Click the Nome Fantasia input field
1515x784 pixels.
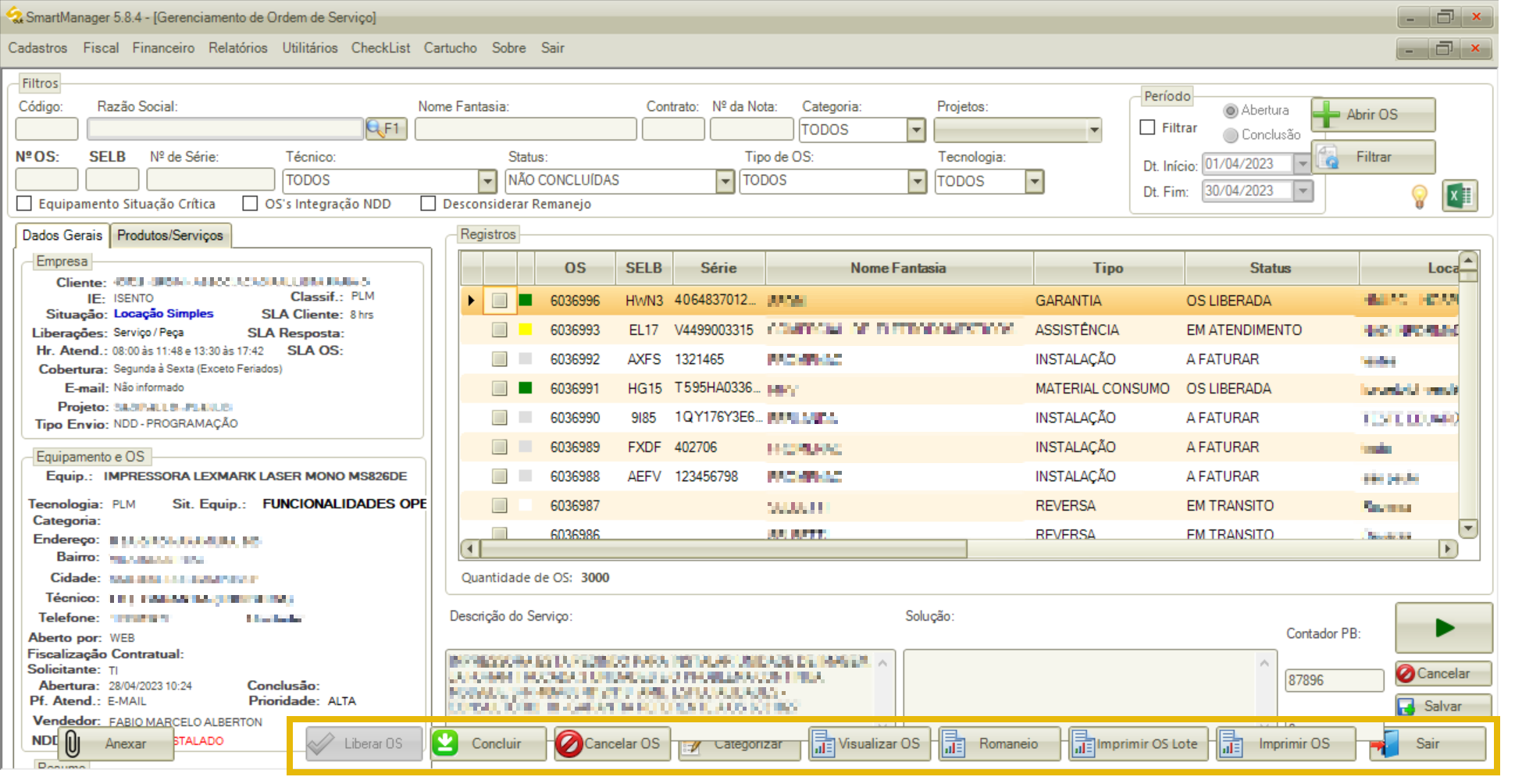pyautogui.click(x=526, y=129)
